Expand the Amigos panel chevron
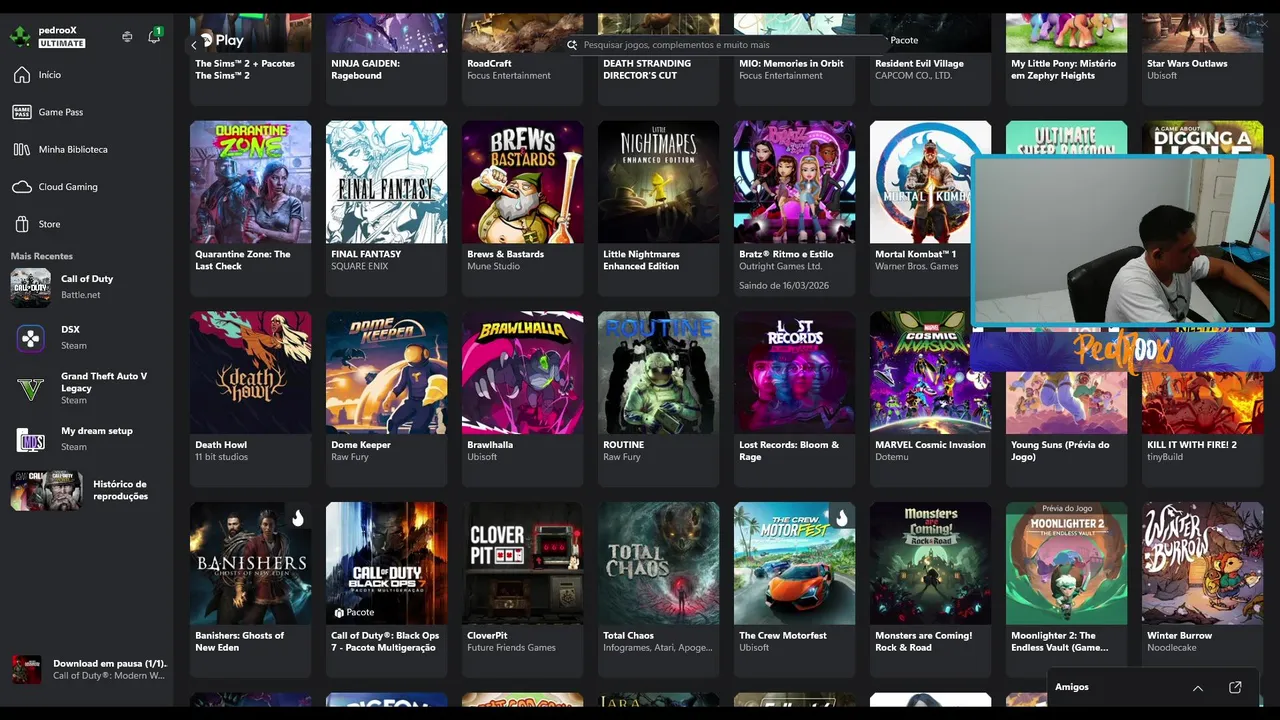 tap(1198, 688)
